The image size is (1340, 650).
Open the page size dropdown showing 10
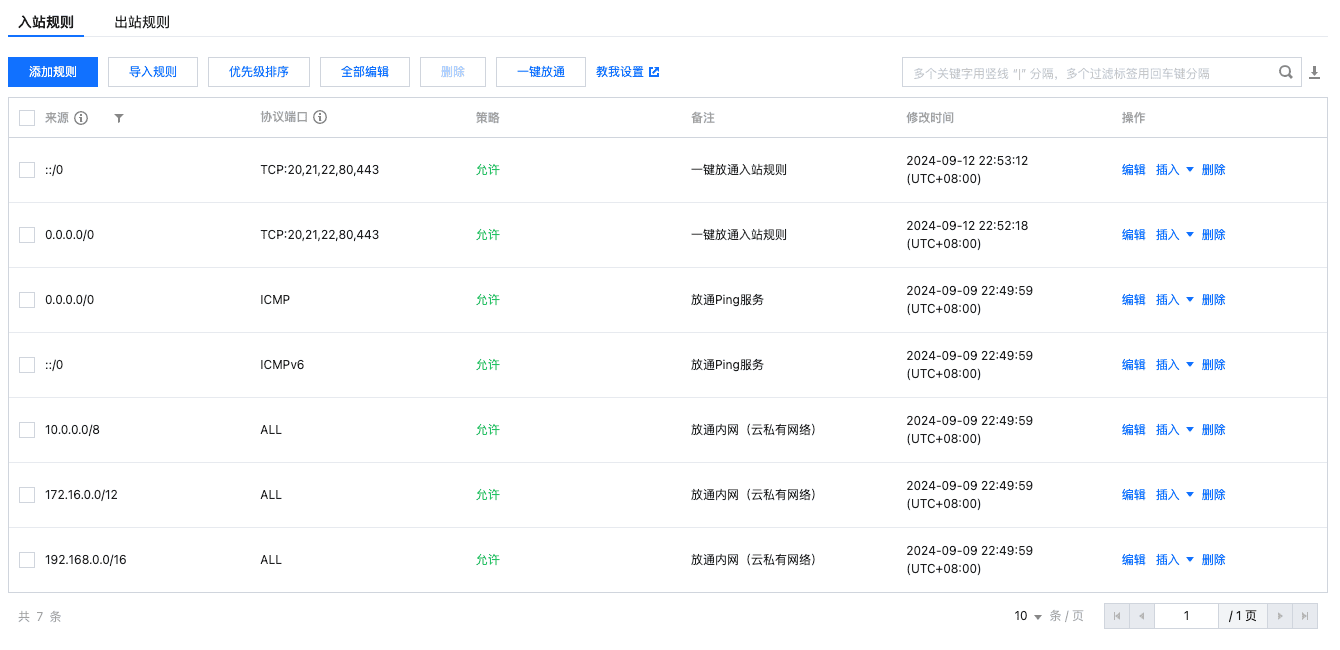[1025, 616]
